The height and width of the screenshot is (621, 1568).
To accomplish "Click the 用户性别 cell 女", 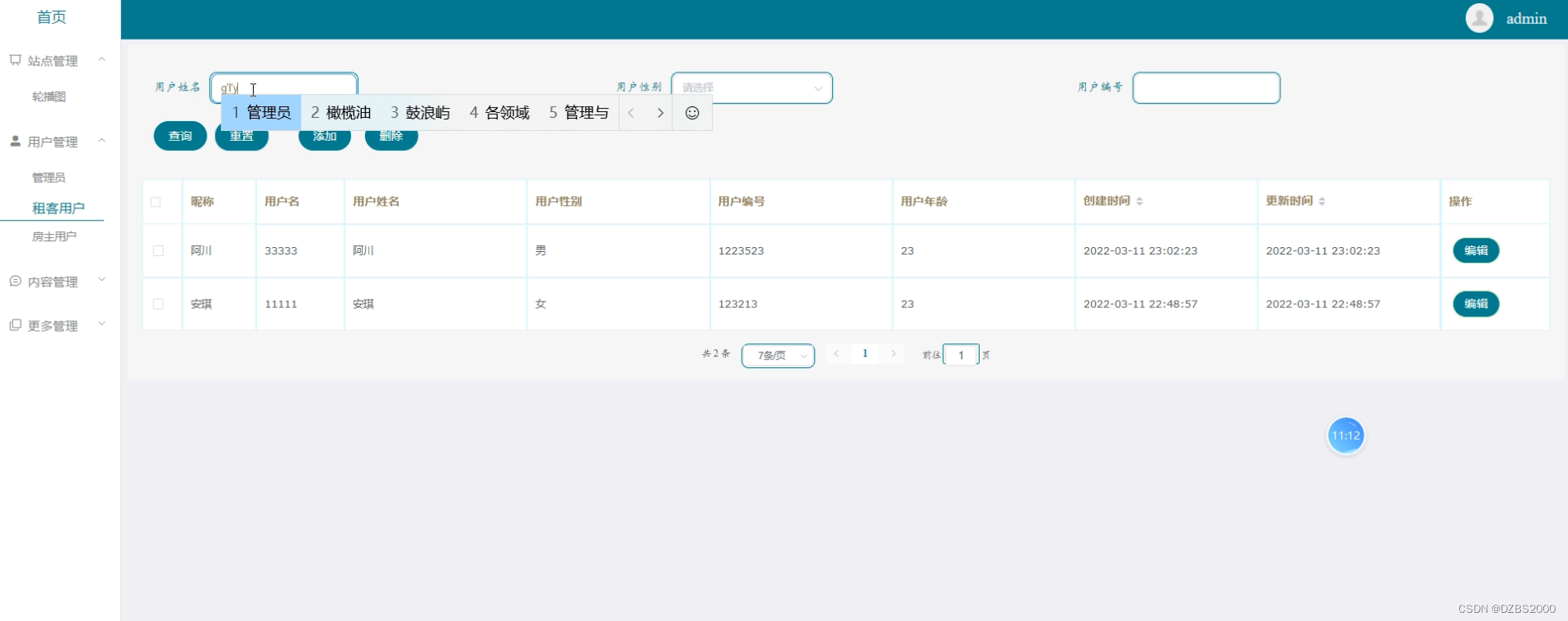I will 541,304.
